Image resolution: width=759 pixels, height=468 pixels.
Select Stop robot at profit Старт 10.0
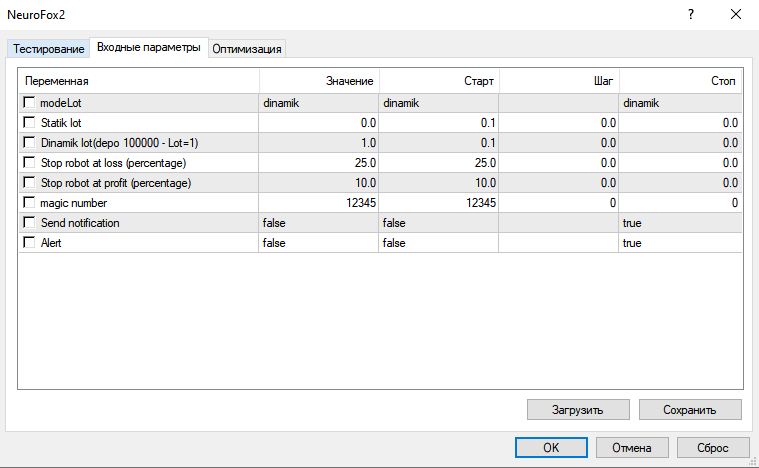[x=439, y=183]
